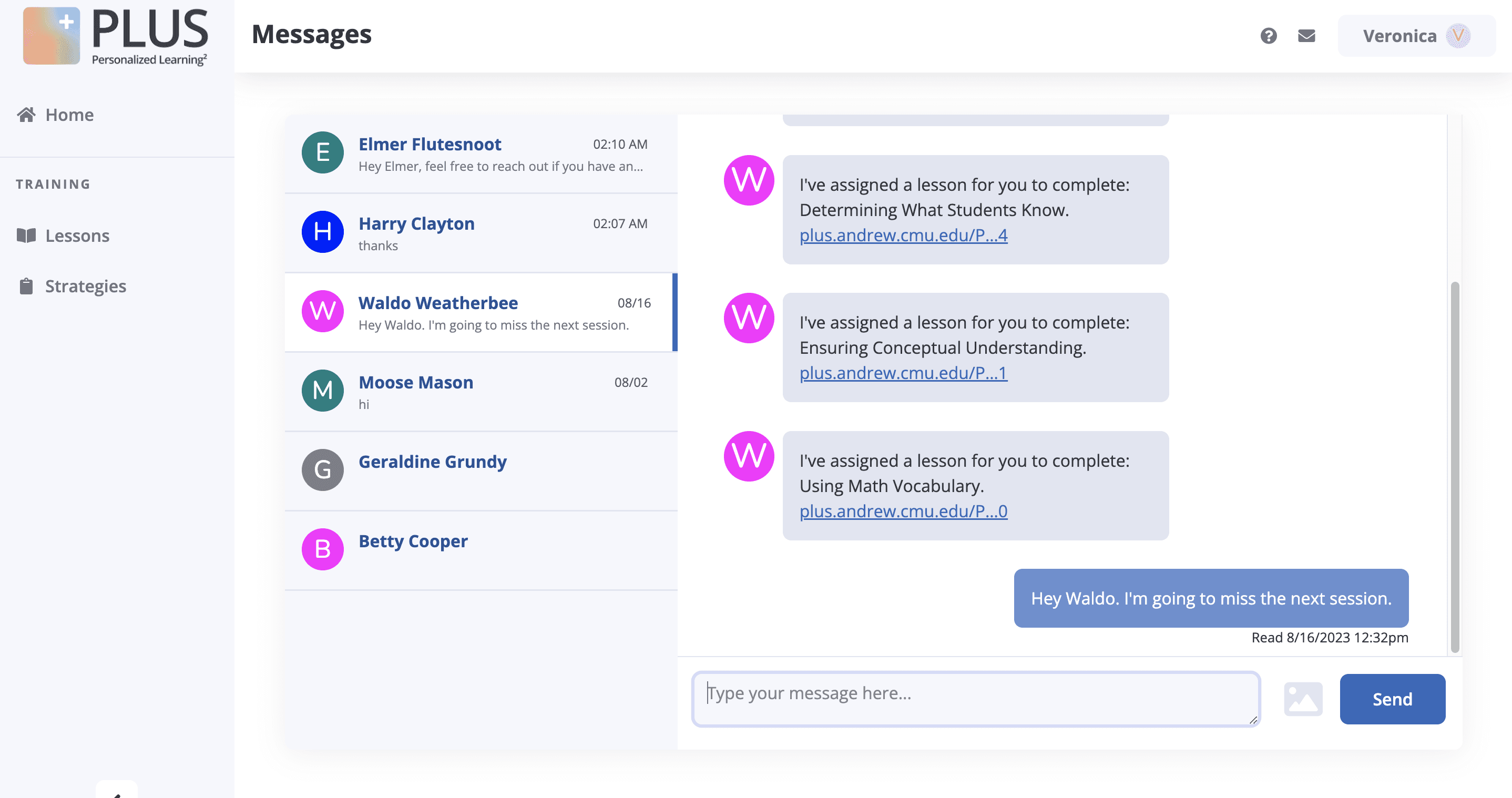This screenshot has height=798, width=1512.
Task: Click Betty Cooper's pink B avatar
Action: (322, 549)
